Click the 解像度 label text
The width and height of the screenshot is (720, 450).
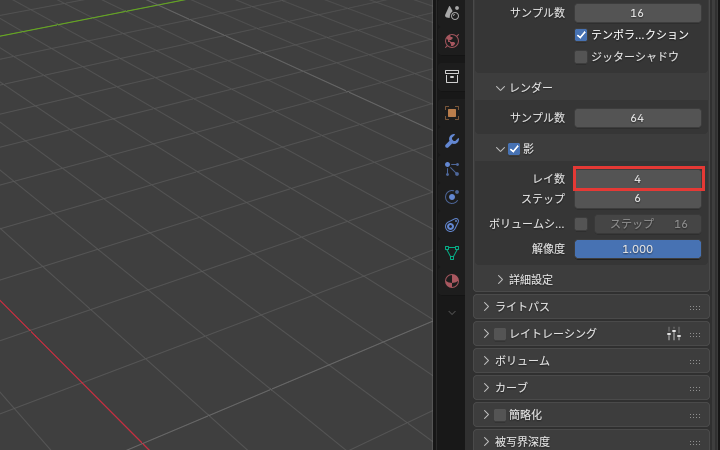(x=548, y=249)
